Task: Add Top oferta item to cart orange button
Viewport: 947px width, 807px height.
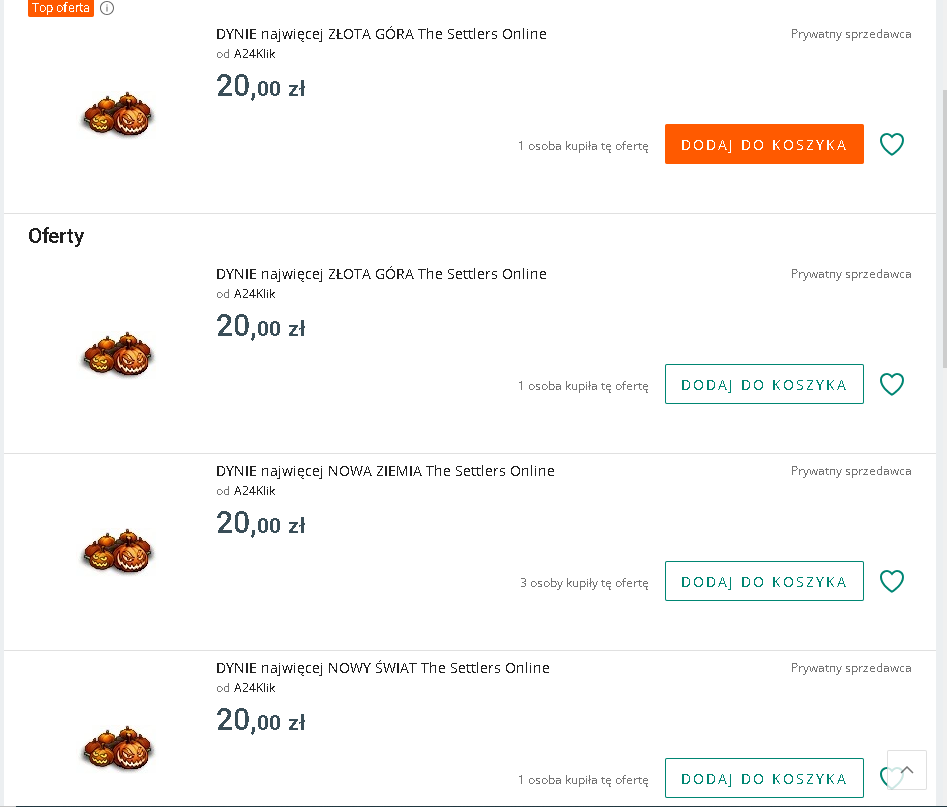Action: click(x=764, y=144)
